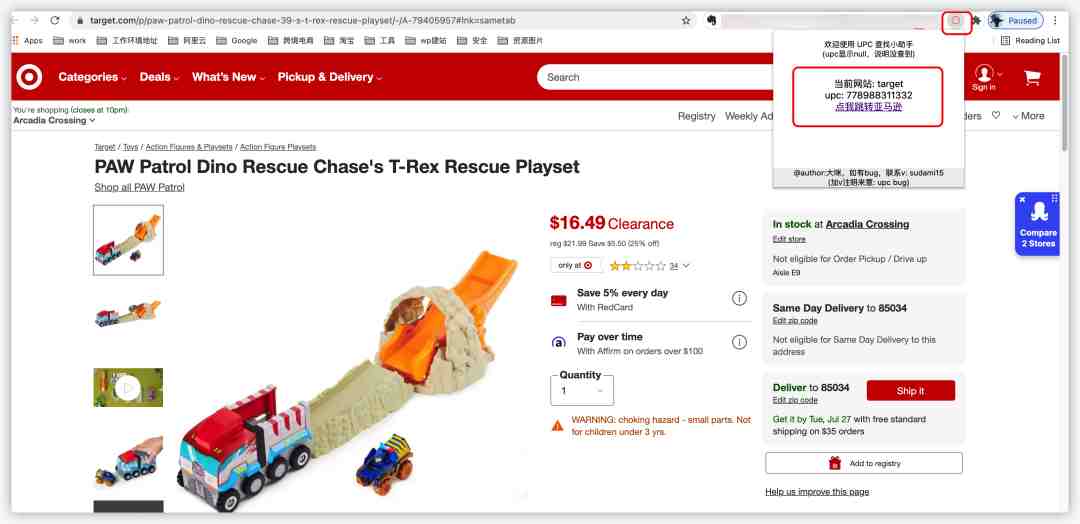1080x524 pixels.
Task: Open the Chrome extensions puzzle icon
Action: point(976,21)
